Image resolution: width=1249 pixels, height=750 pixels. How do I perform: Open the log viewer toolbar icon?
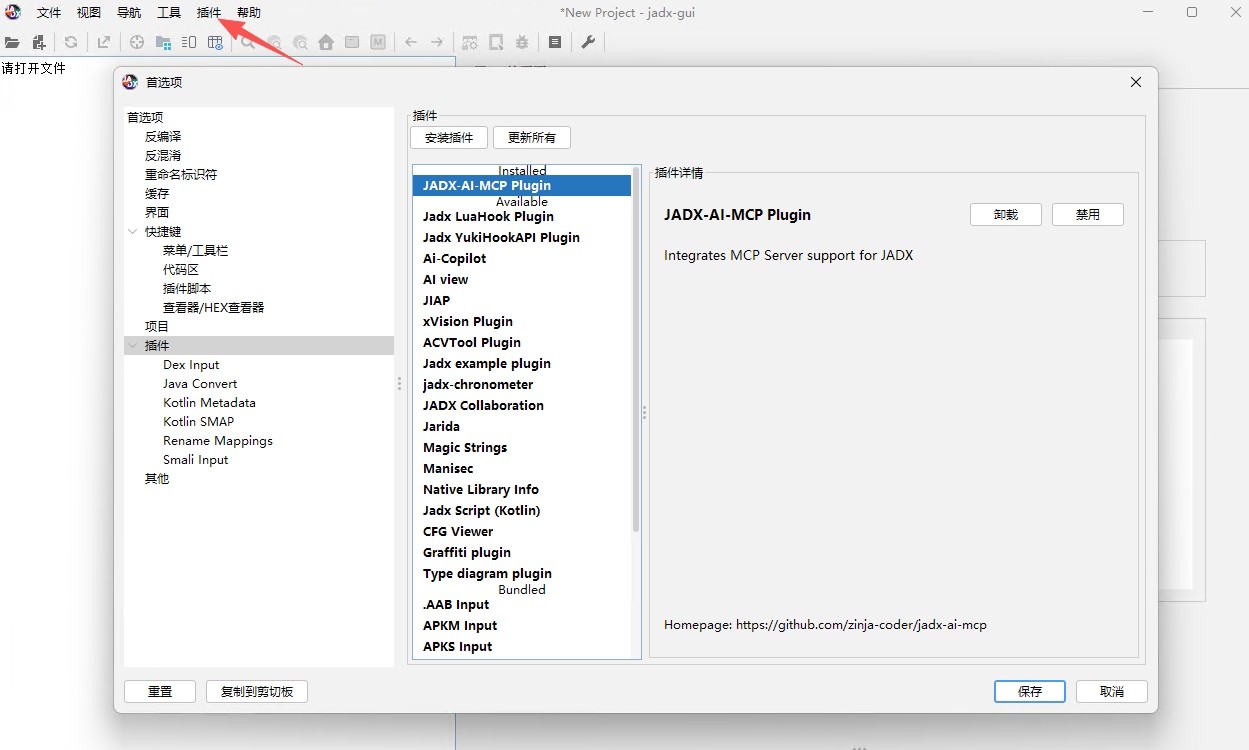coord(555,42)
